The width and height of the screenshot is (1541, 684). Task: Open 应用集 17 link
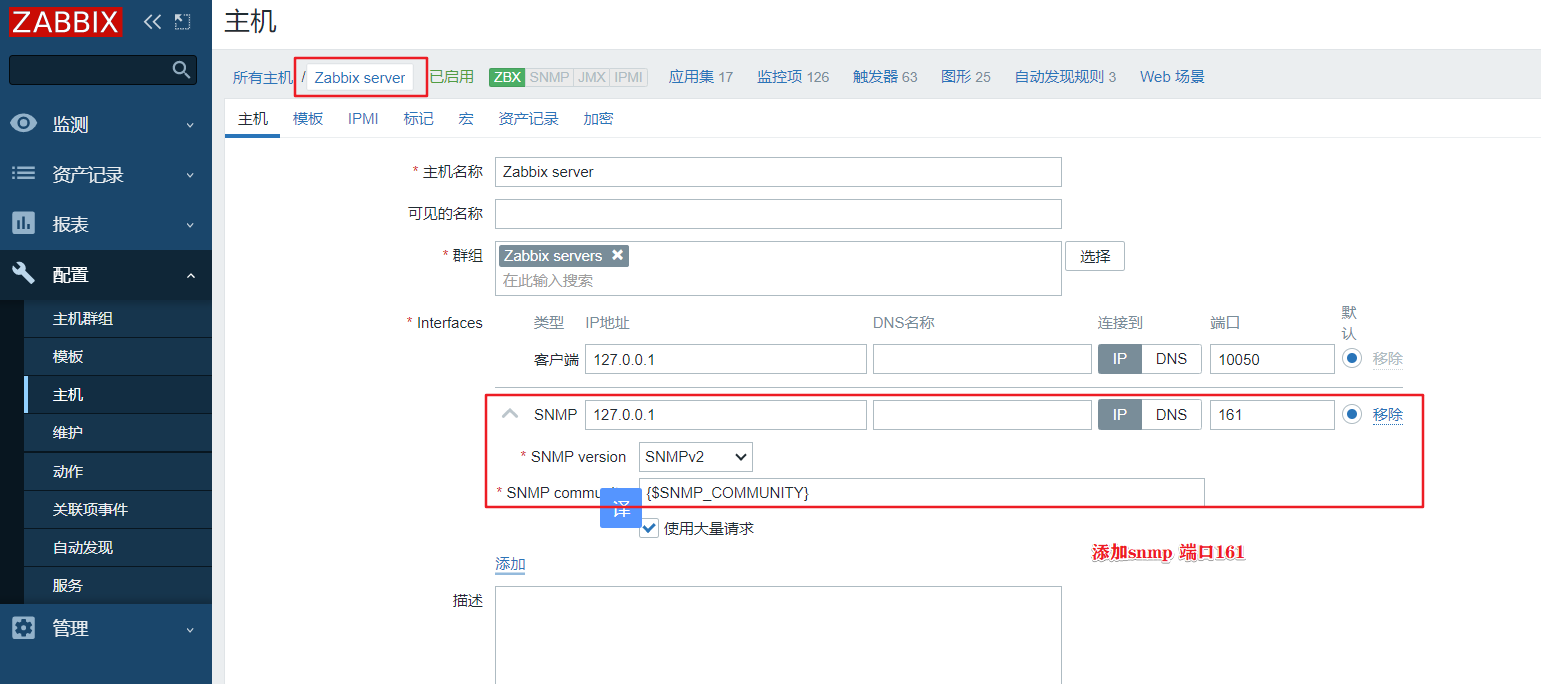click(701, 76)
